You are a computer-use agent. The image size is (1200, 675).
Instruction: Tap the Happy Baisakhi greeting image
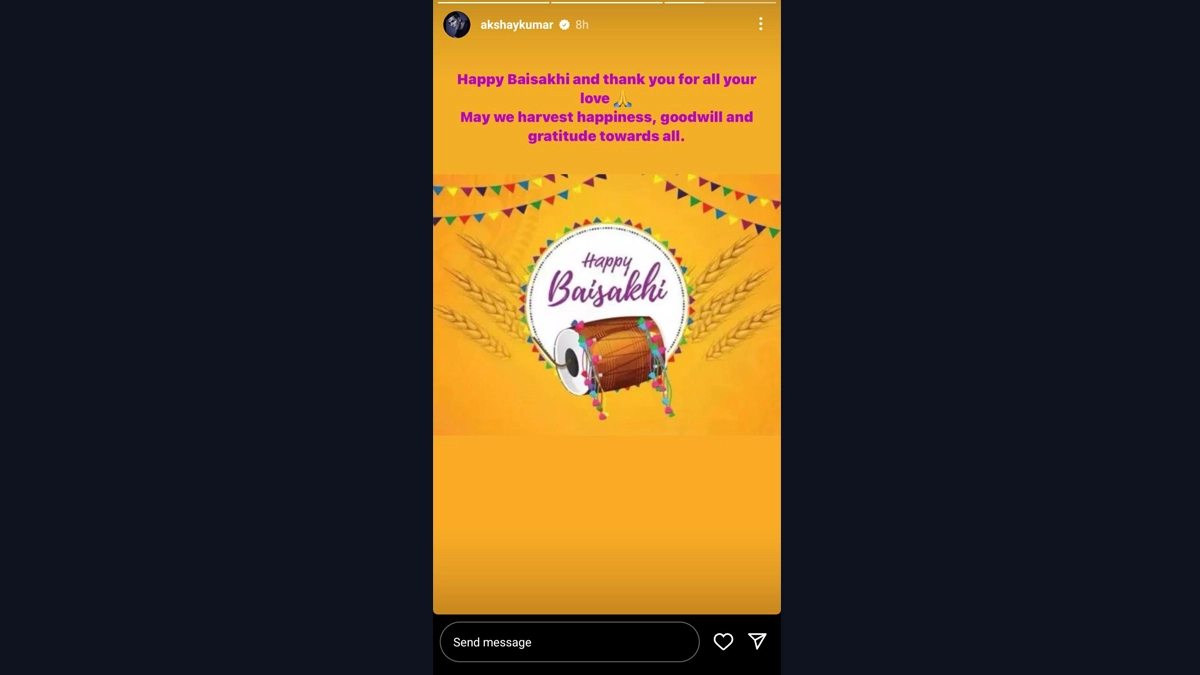[x=607, y=305]
